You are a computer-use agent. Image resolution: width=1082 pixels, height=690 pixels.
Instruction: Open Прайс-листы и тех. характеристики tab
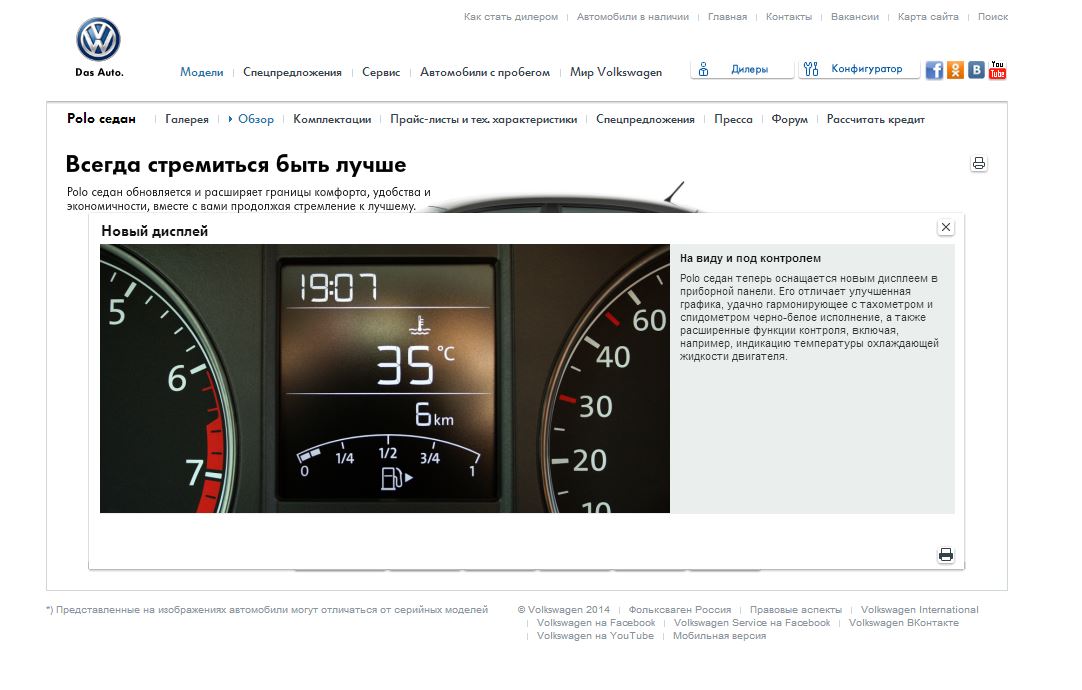[484, 119]
